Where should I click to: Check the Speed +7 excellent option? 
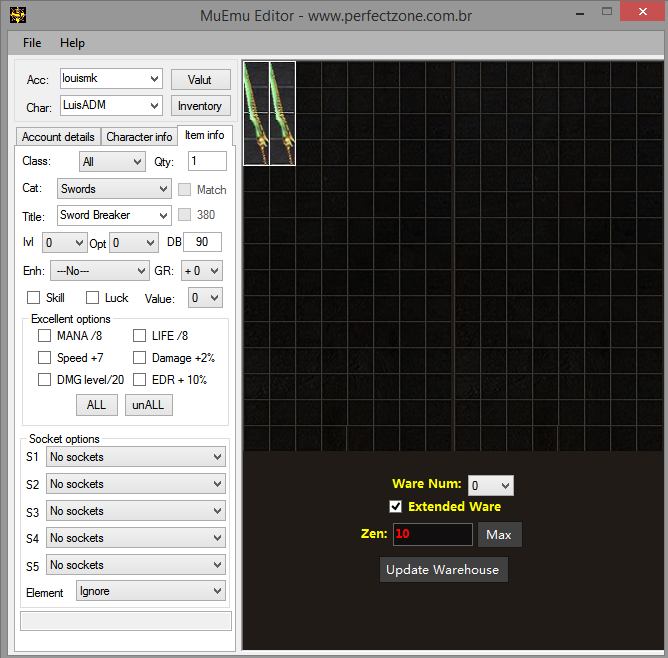coord(44,357)
